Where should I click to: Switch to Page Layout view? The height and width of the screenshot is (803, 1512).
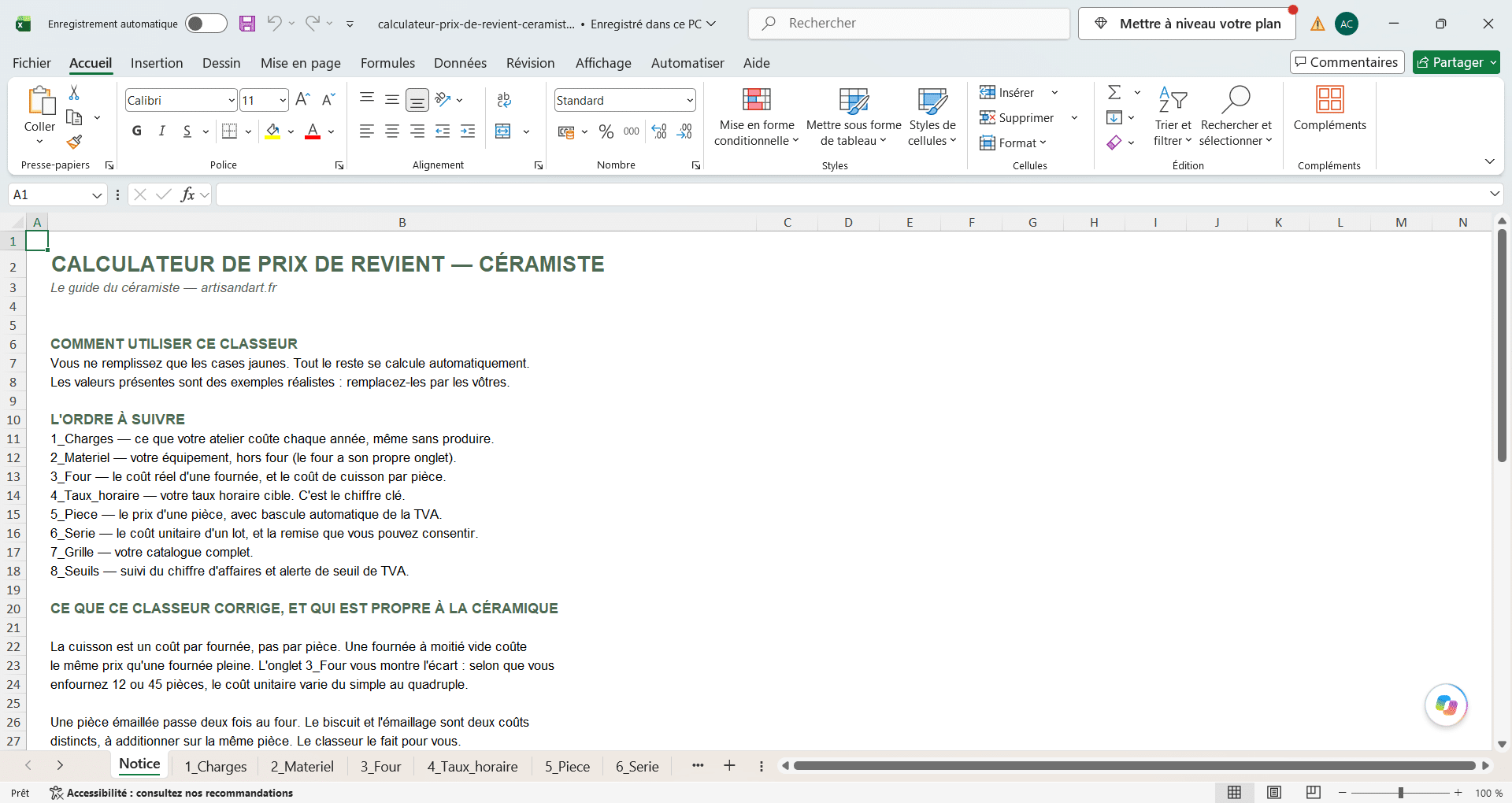tap(1274, 793)
